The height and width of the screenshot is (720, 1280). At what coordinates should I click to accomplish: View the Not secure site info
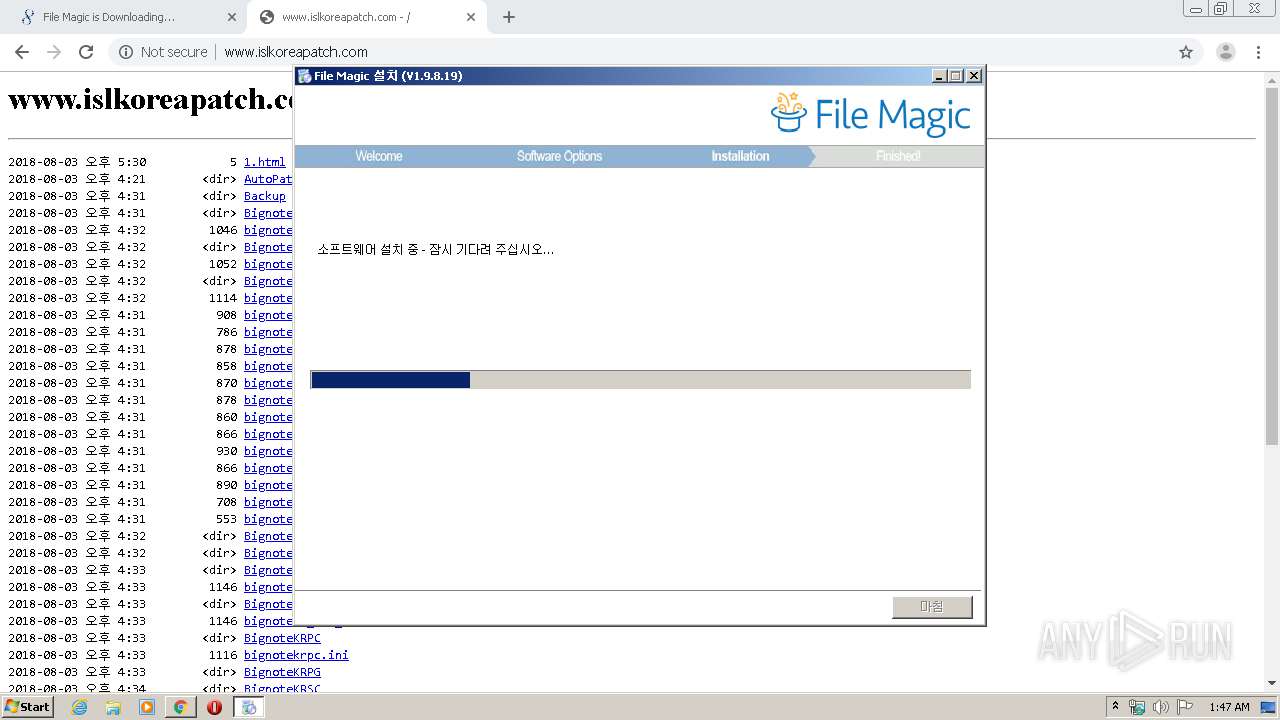163,52
